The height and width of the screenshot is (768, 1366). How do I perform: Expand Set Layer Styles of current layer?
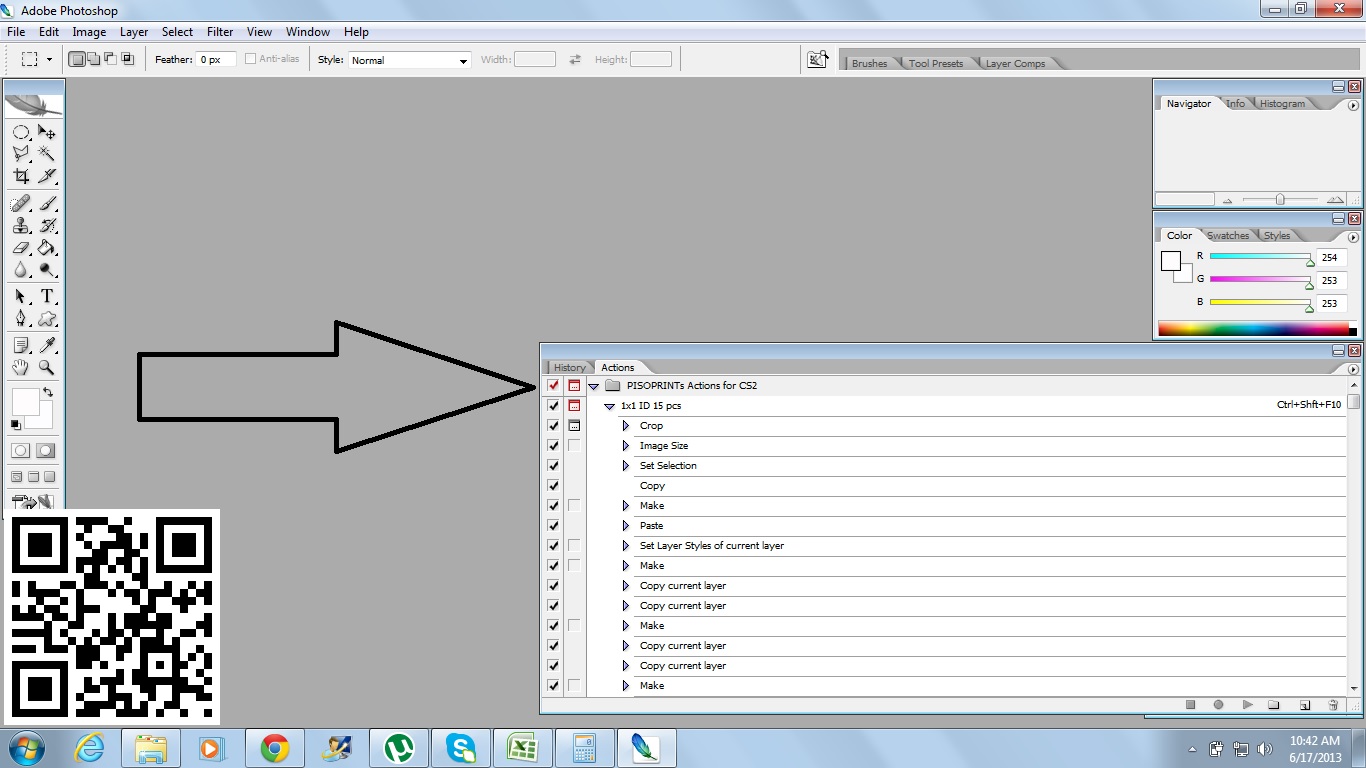click(x=626, y=546)
